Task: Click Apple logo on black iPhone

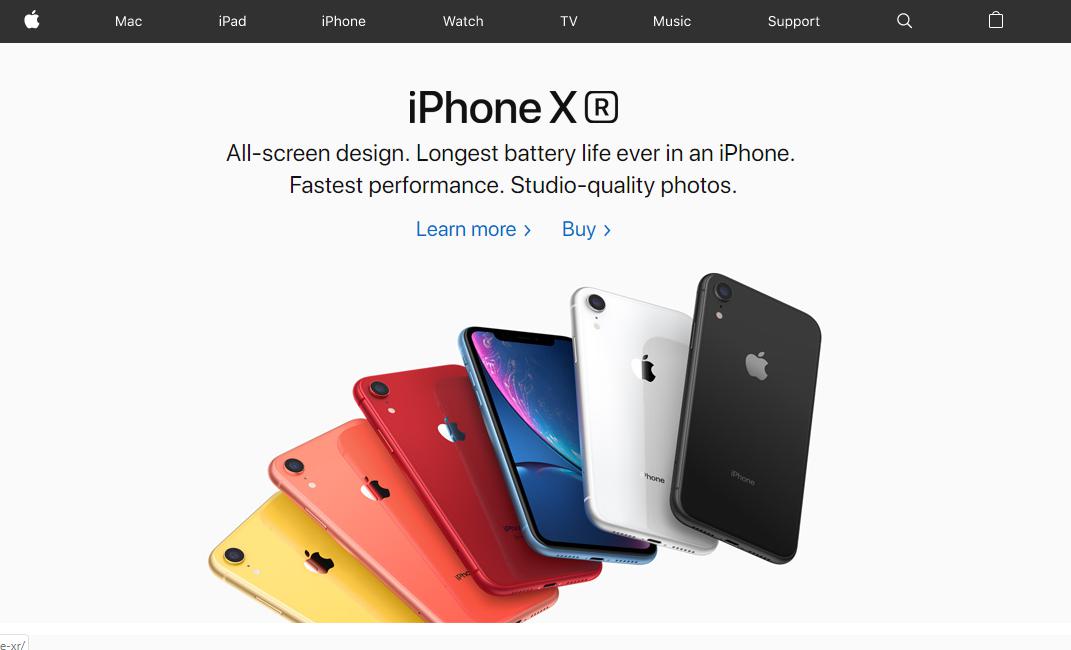Action: point(756,365)
